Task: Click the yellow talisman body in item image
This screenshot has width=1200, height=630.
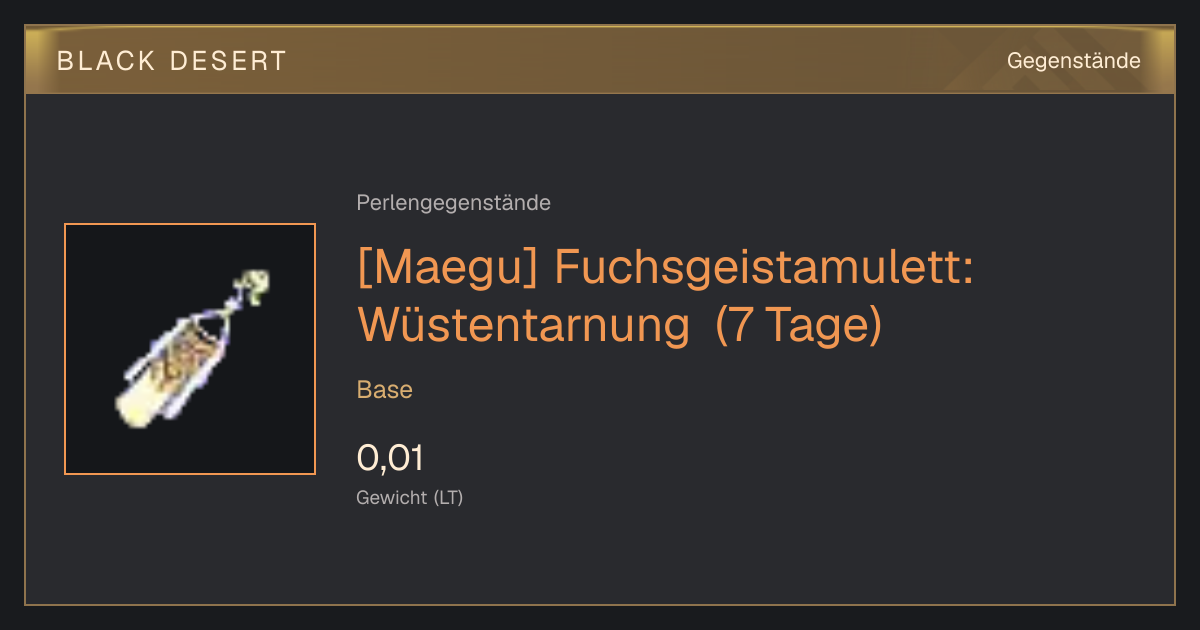Action: coord(170,370)
